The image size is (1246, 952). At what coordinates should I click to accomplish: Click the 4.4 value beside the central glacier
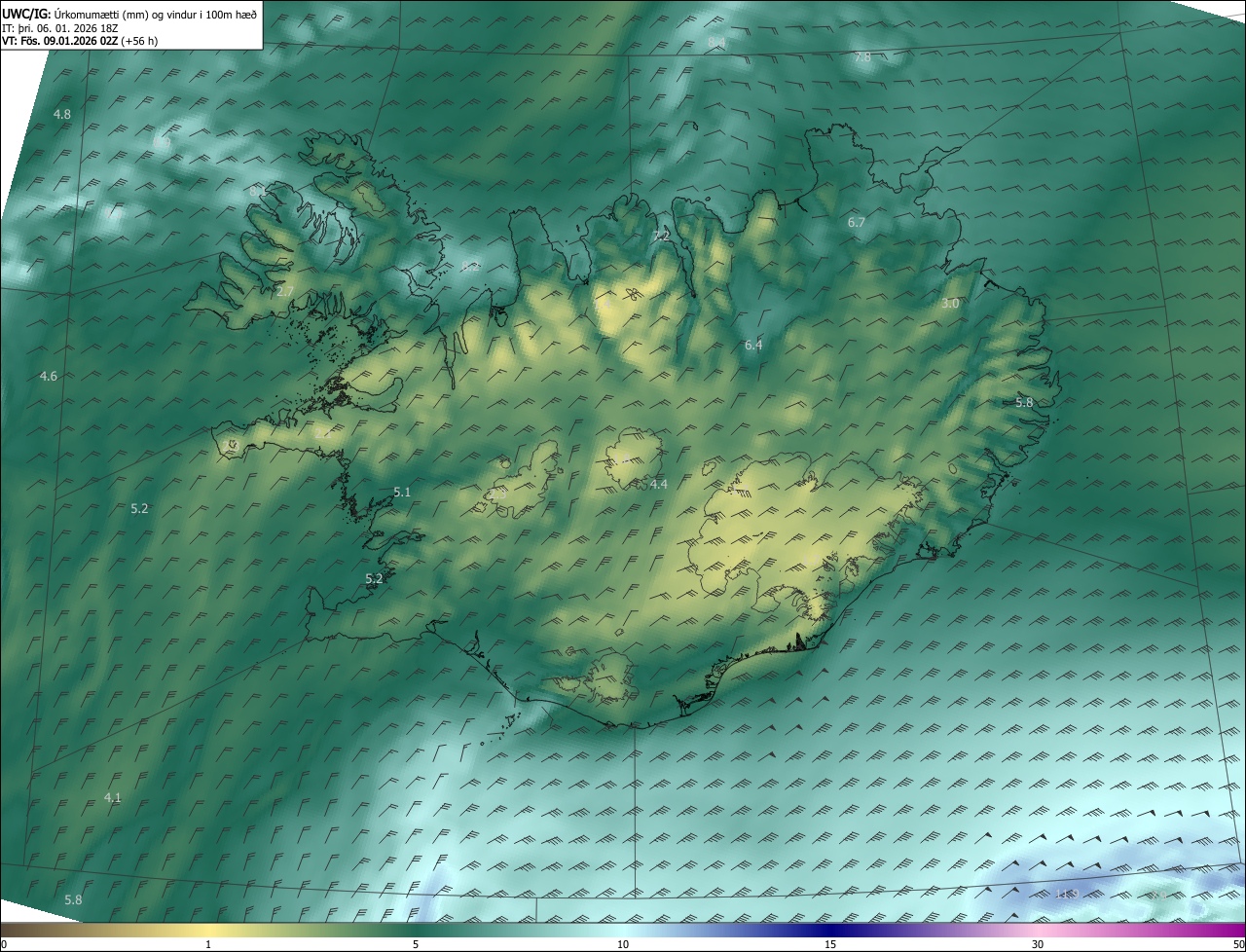click(x=659, y=484)
